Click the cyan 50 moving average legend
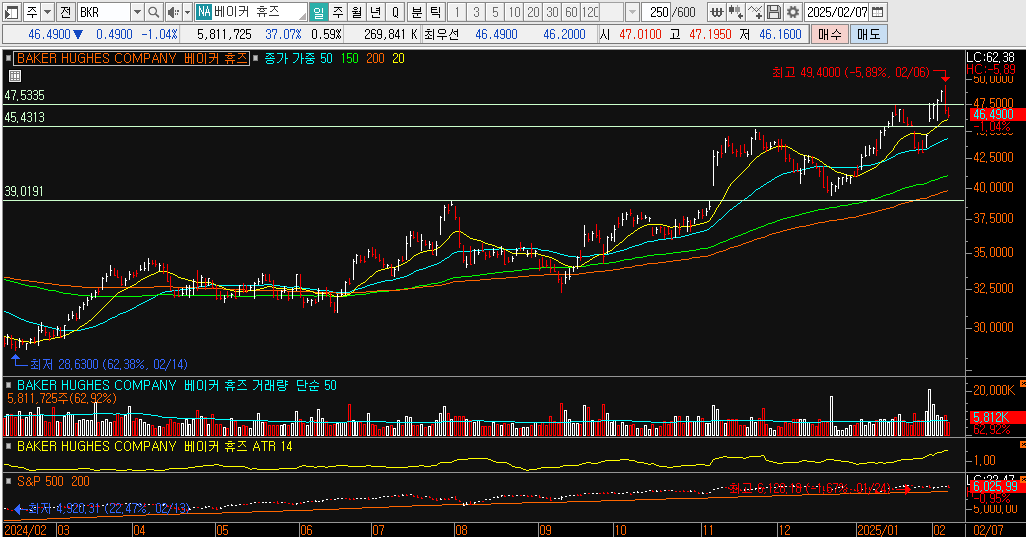Screen dimensions: 1026x537 (326, 59)
